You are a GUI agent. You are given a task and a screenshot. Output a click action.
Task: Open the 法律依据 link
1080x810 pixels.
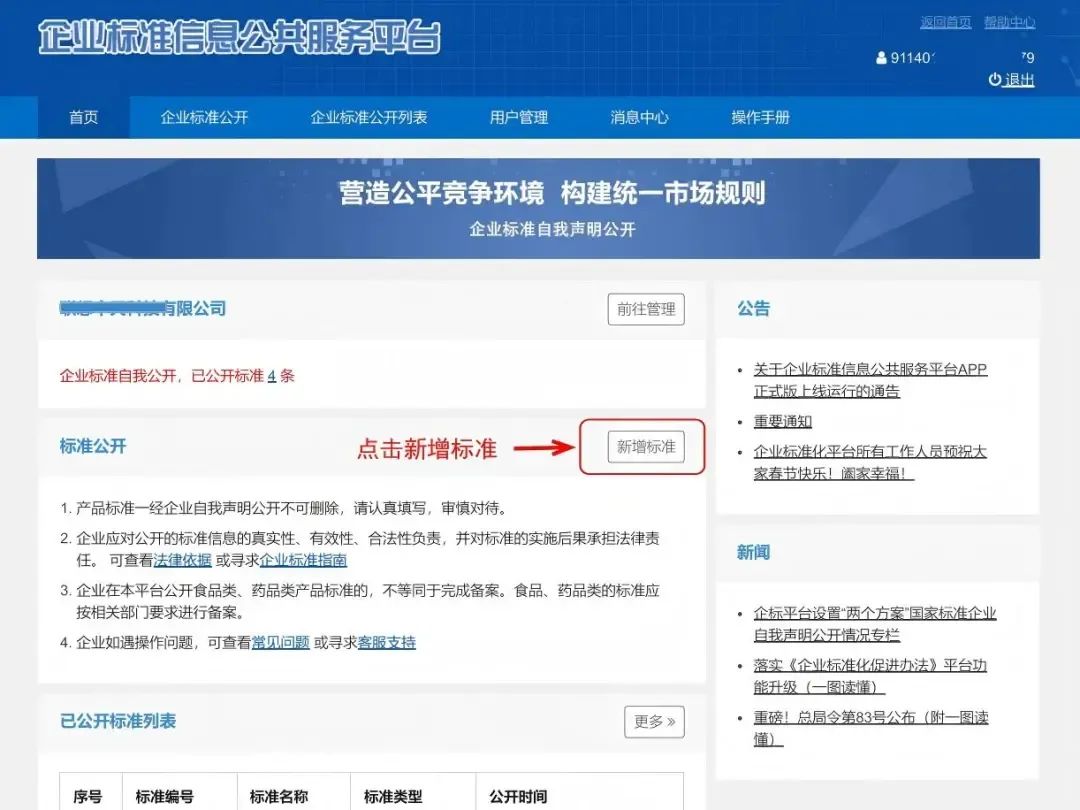pyautogui.click(x=183, y=560)
